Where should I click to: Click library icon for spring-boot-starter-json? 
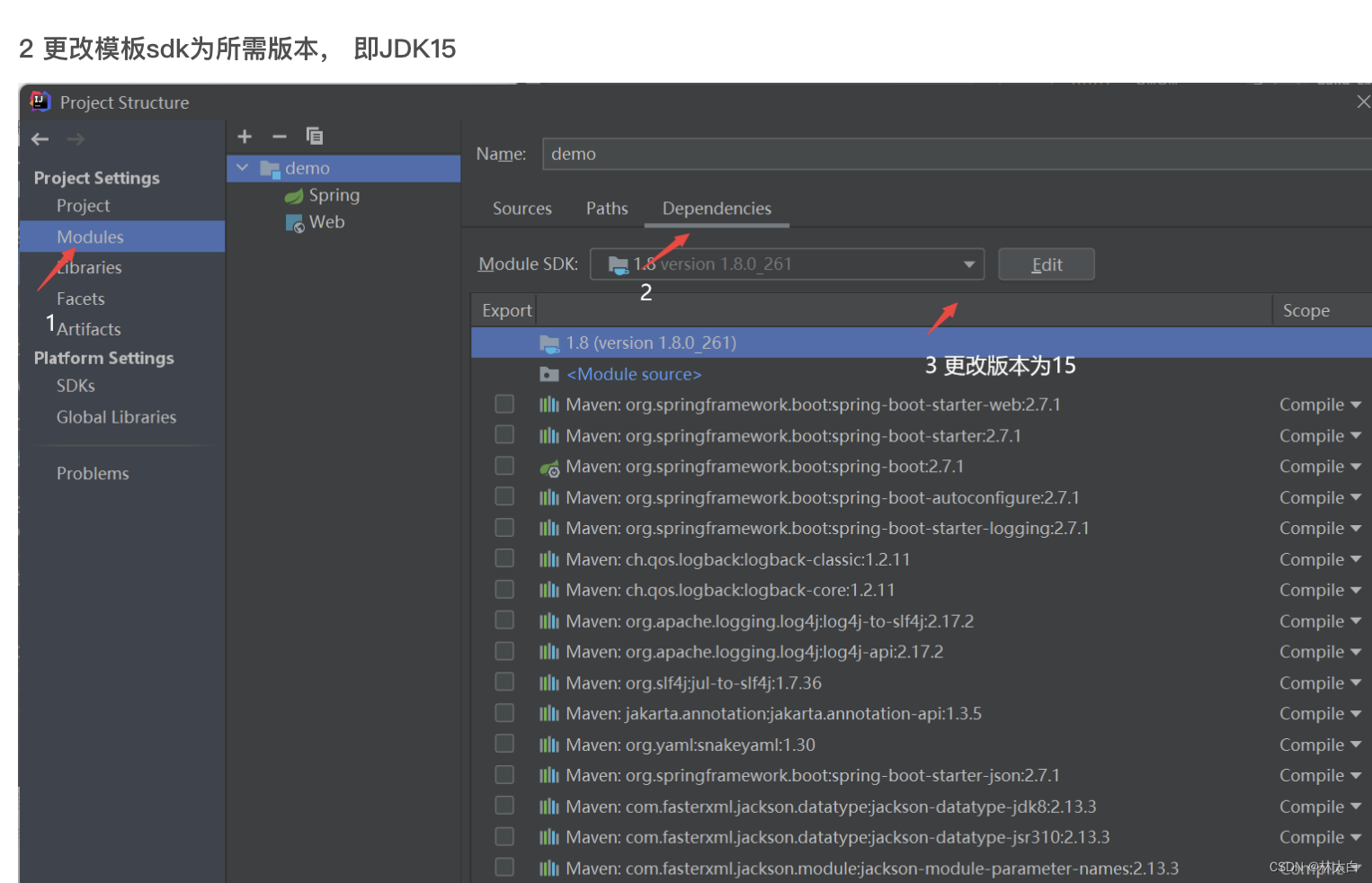click(x=549, y=775)
